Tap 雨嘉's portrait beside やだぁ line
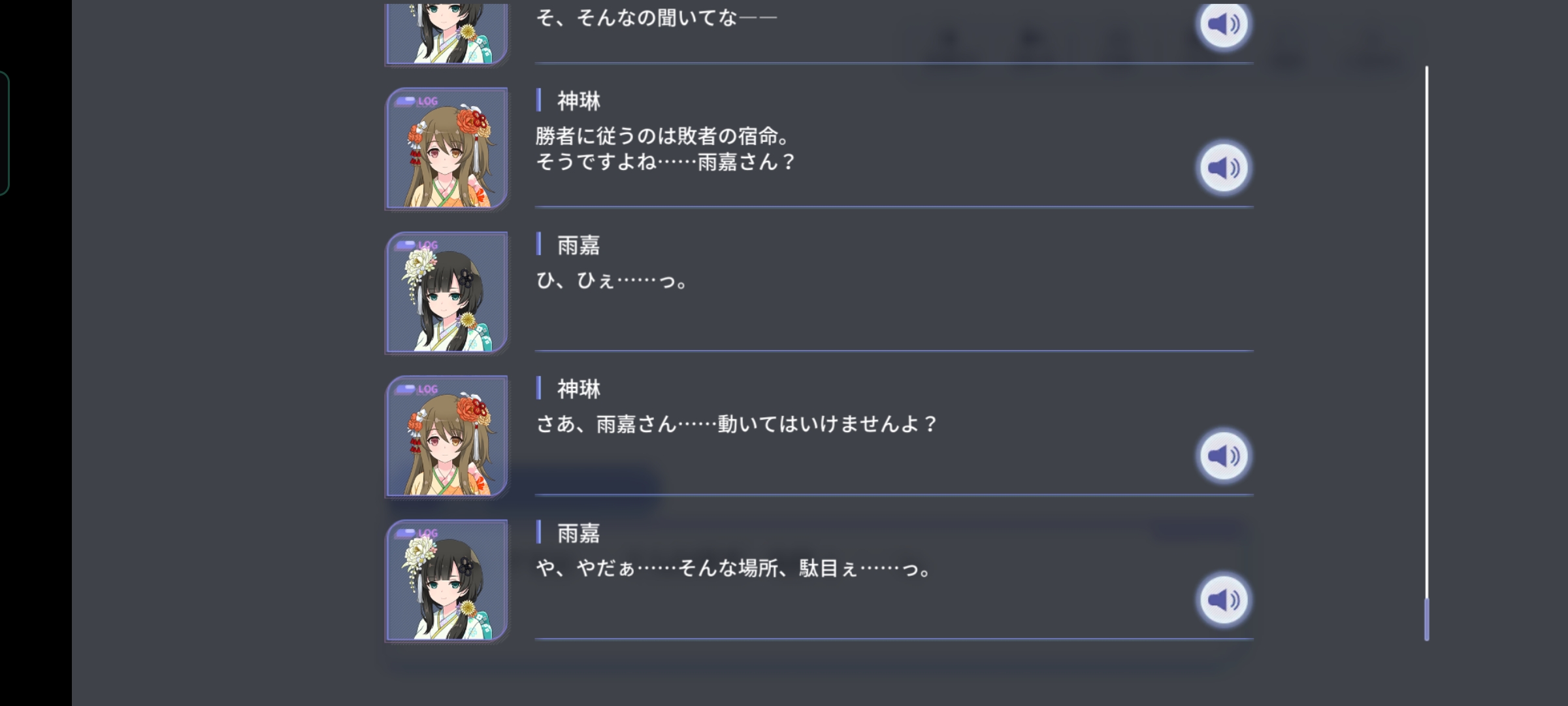Viewport: 1568px width, 706px height. pos(447,580)
